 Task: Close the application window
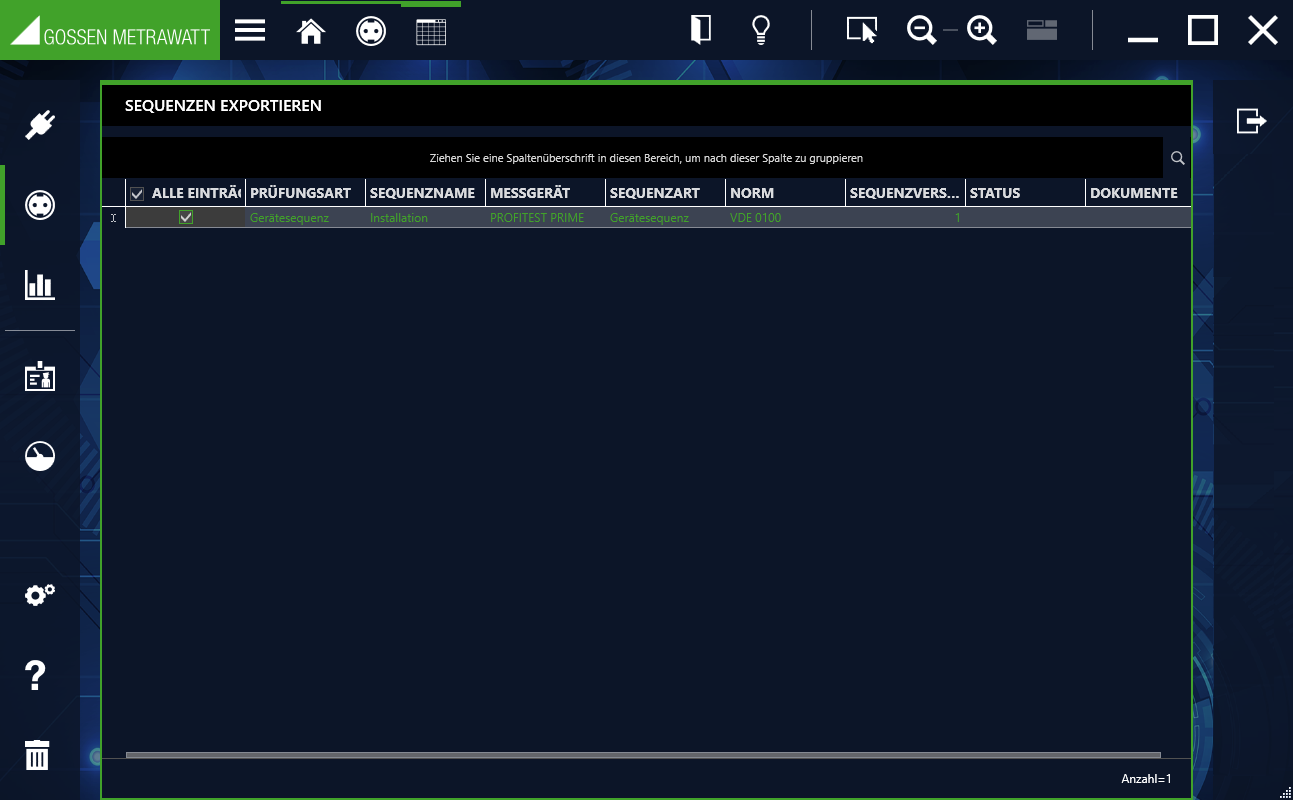coord(1263,30)
